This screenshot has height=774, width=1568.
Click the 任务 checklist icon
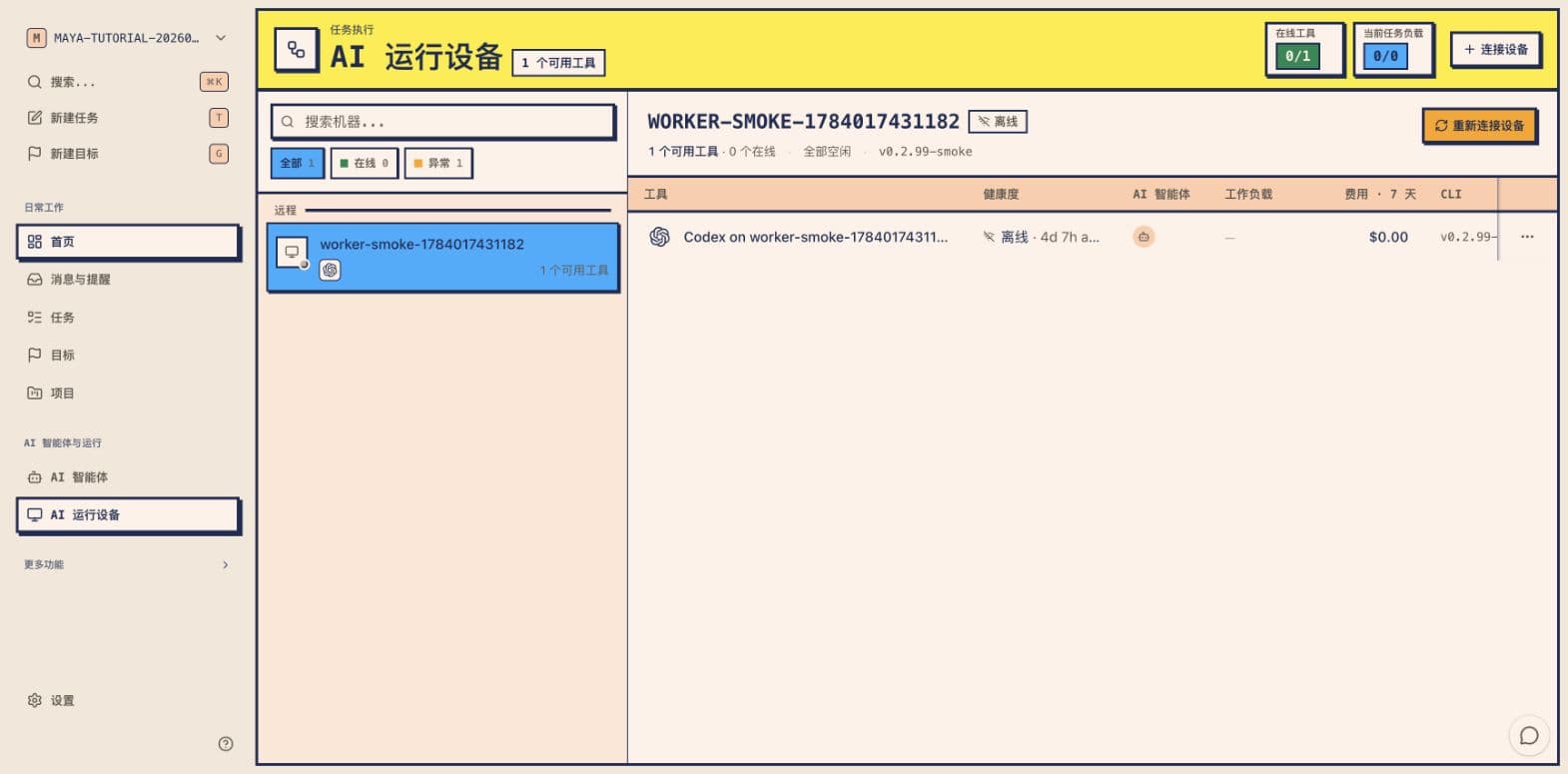tap(35, 318)
